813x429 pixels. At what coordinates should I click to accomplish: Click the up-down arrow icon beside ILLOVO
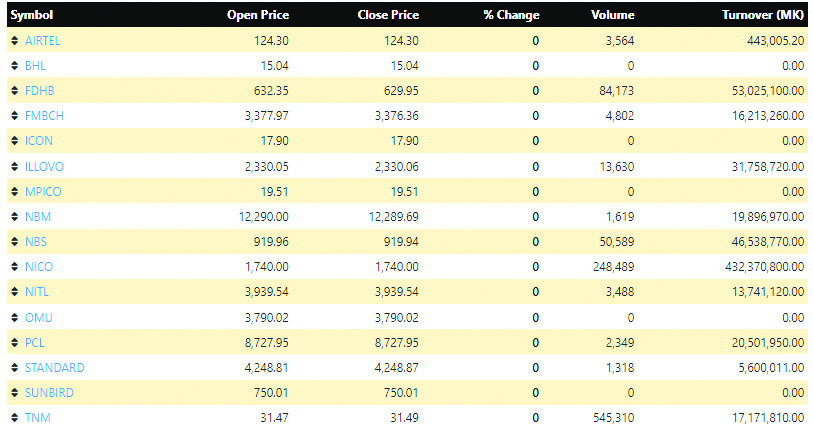14,166
